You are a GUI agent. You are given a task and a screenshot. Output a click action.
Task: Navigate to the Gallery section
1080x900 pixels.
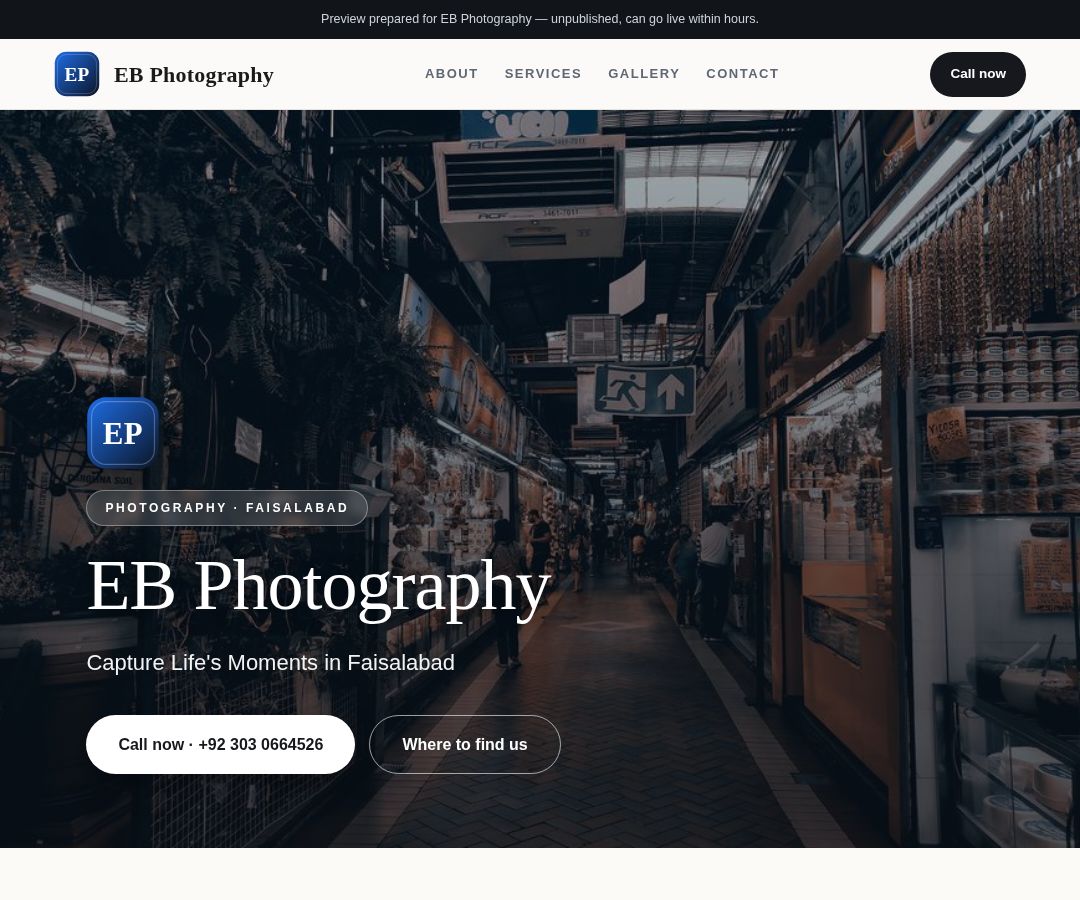click(x=643, y=74)
